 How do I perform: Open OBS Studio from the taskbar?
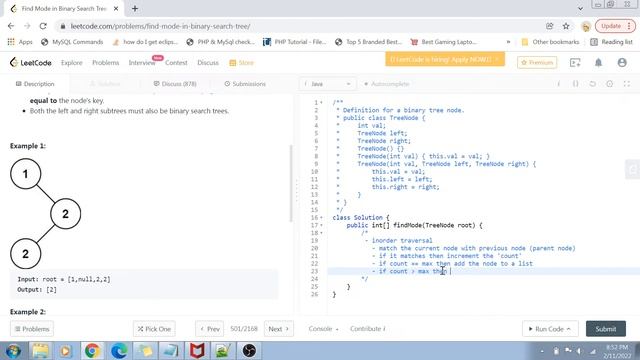(249, 351)
